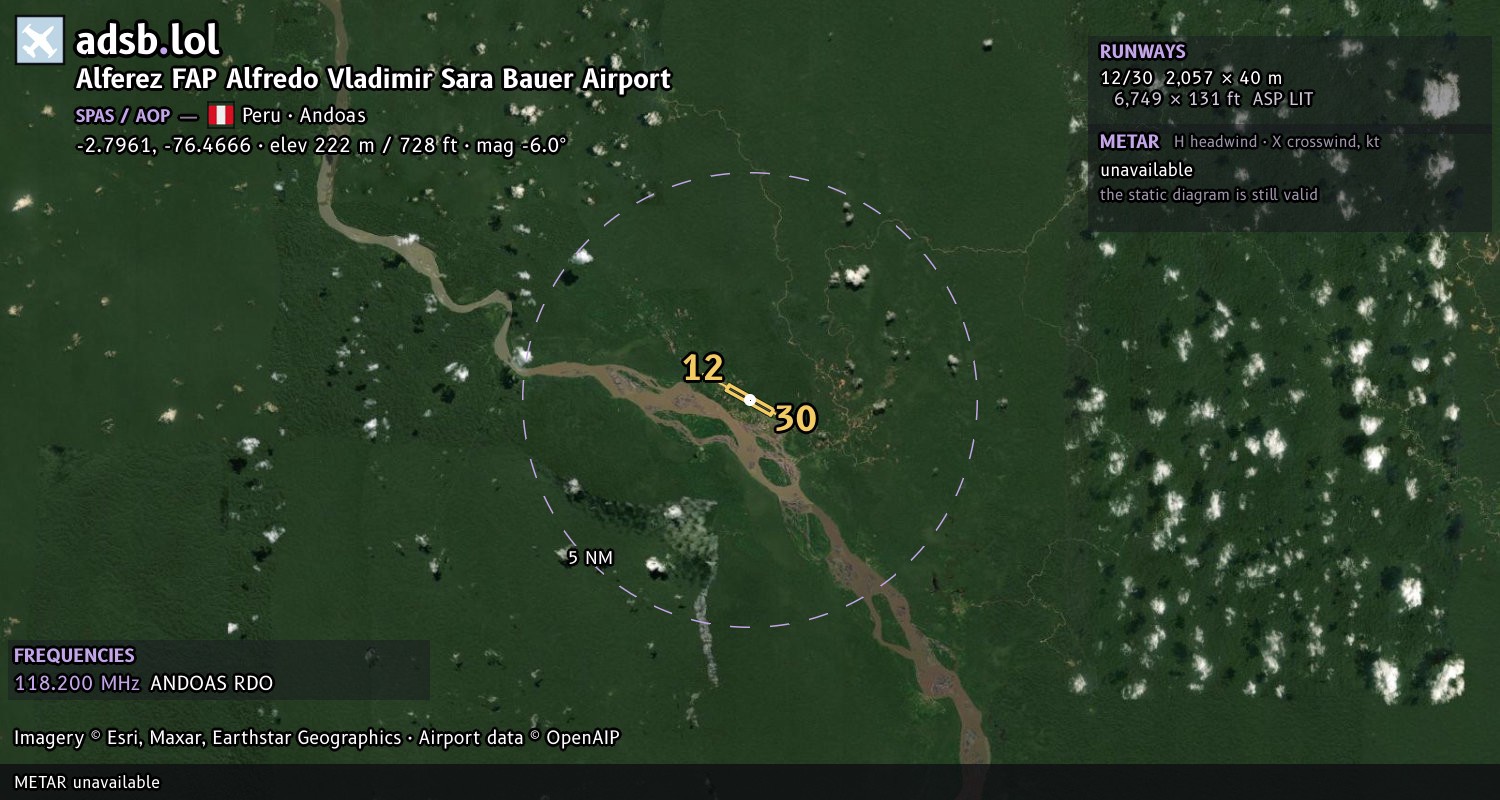Click the METAR unavailable value
The width and height of the screenshot is (1500, 800).
click(x=1146, y=170)
